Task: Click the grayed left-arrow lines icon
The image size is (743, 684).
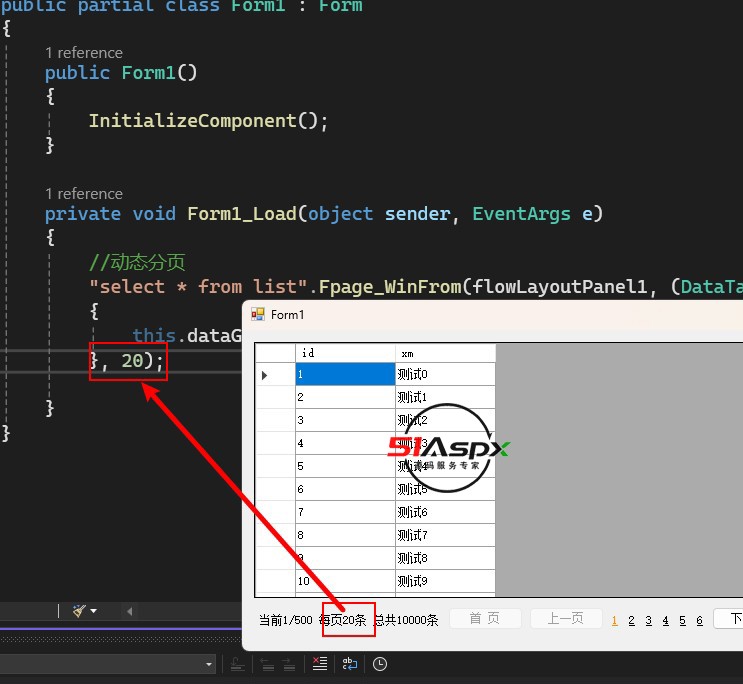Action: pyautogui.click(x=267, y=664)
